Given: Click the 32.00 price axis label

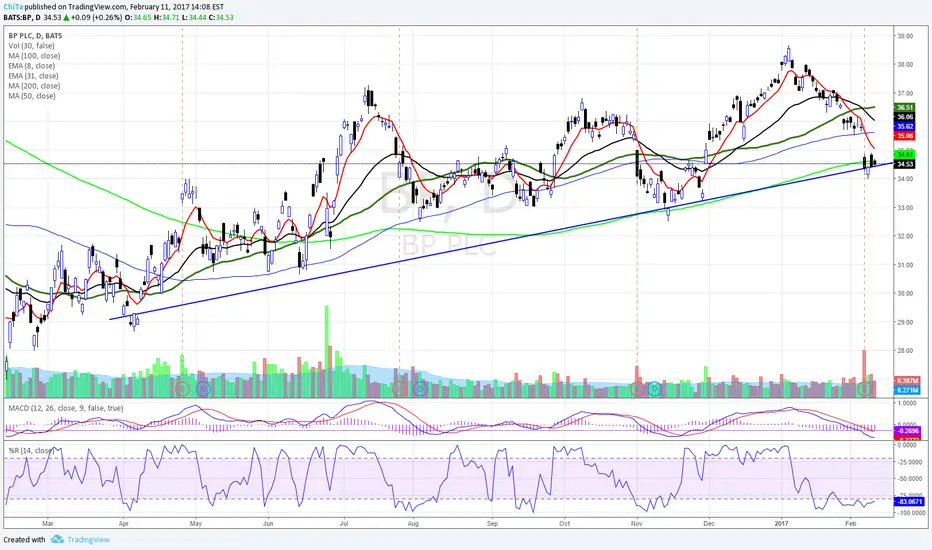Looking at the screenshot, I should 905,236.
